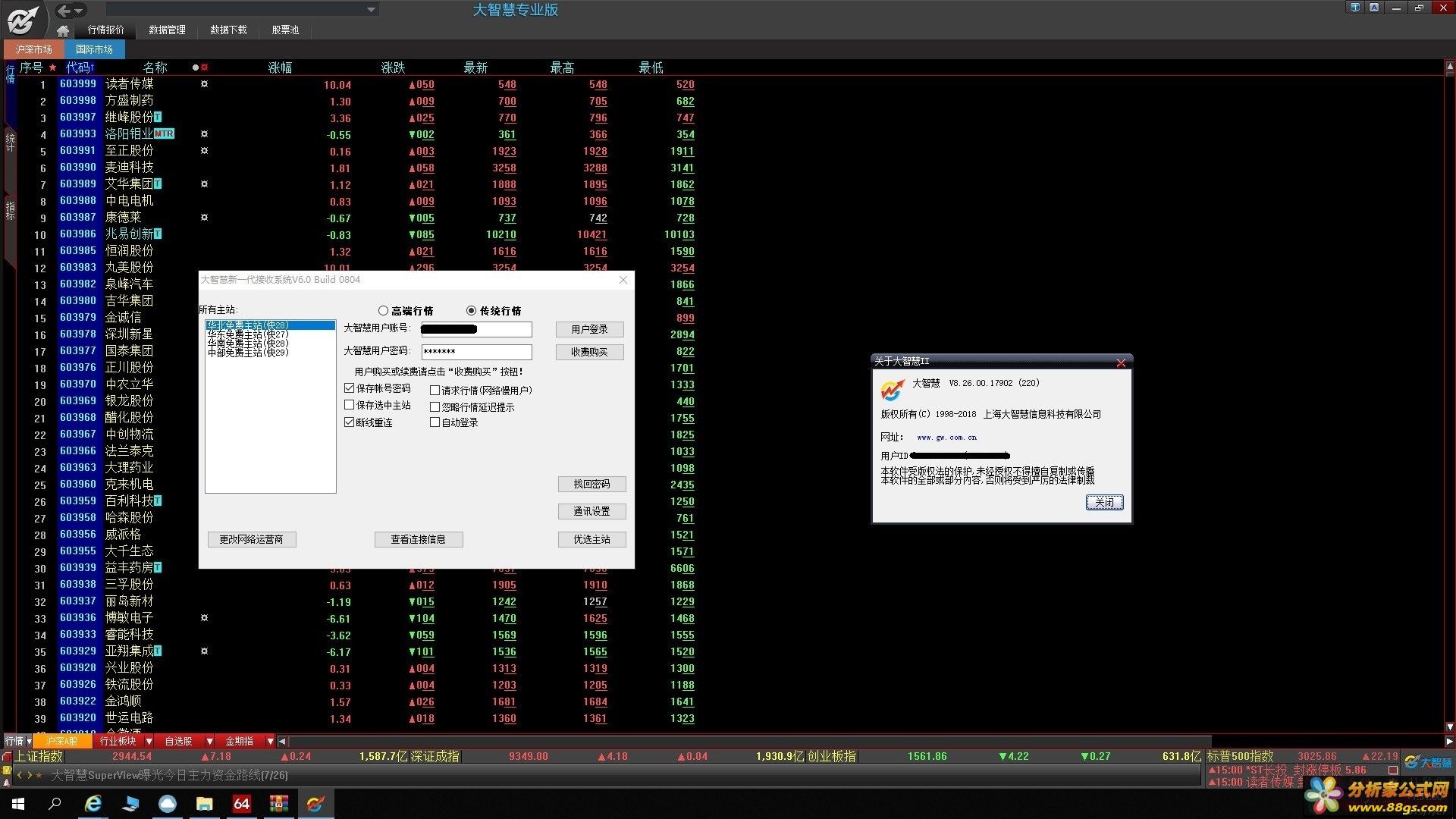Open the 数据下载 menu tab
Screen dimensions: 1456x819
(x=228, y=30)
